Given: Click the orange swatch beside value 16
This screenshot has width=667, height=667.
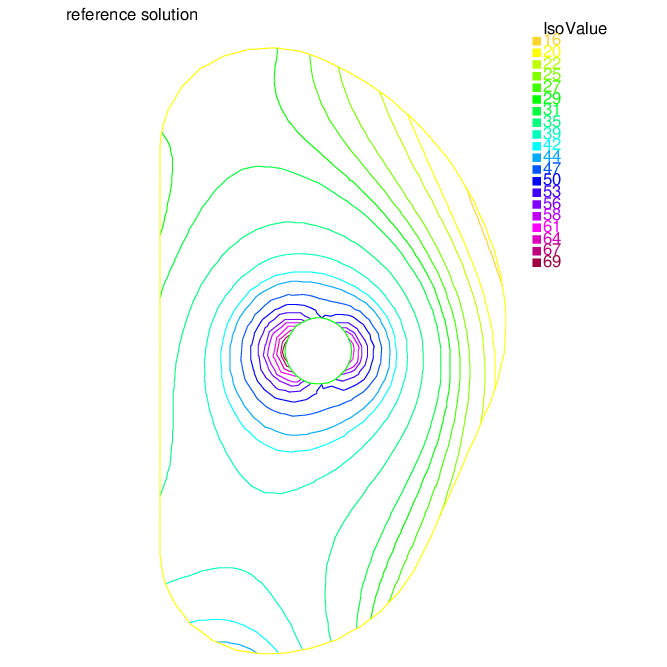Looking at the screenshot, I should [536, 41].
